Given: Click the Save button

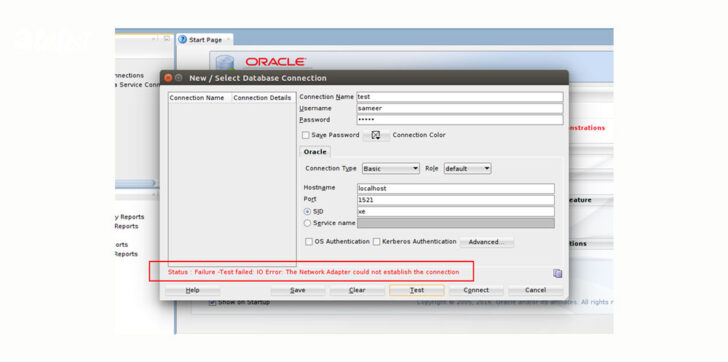Looking at the screenshot, I should coord(298,290).
